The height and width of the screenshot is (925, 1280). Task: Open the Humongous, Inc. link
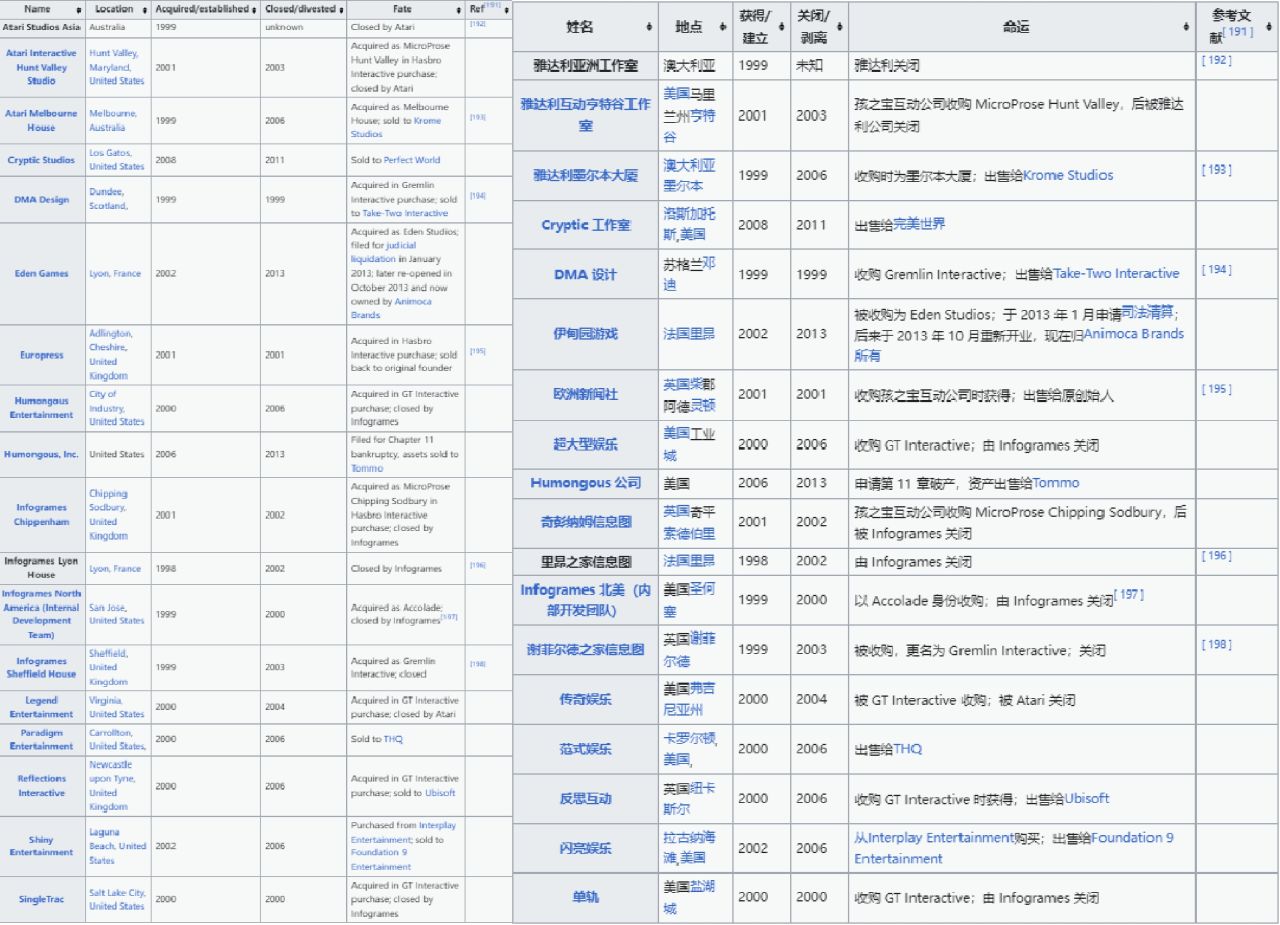[x=41, y=454]
